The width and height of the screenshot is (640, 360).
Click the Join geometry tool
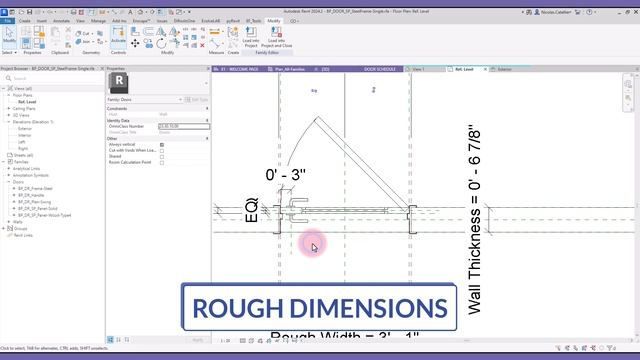click(83, 42)
